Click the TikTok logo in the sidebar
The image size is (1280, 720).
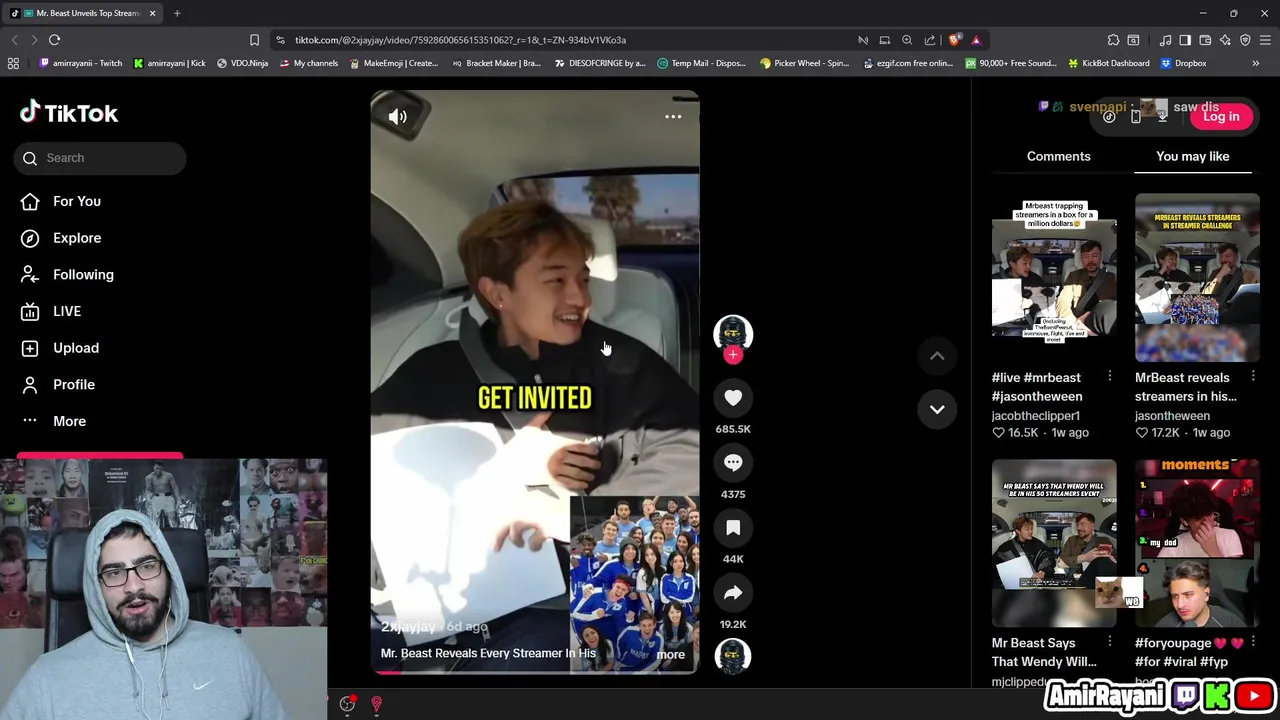(69, 113)
